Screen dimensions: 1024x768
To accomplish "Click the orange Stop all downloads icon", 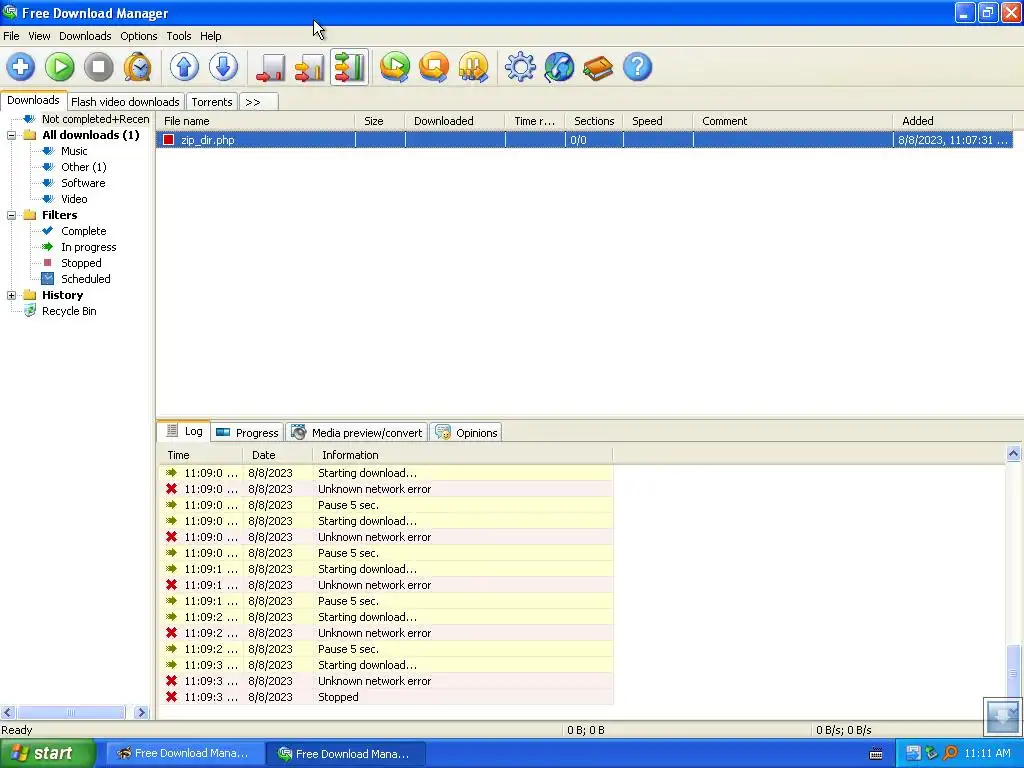I will (x=434, y=67).
